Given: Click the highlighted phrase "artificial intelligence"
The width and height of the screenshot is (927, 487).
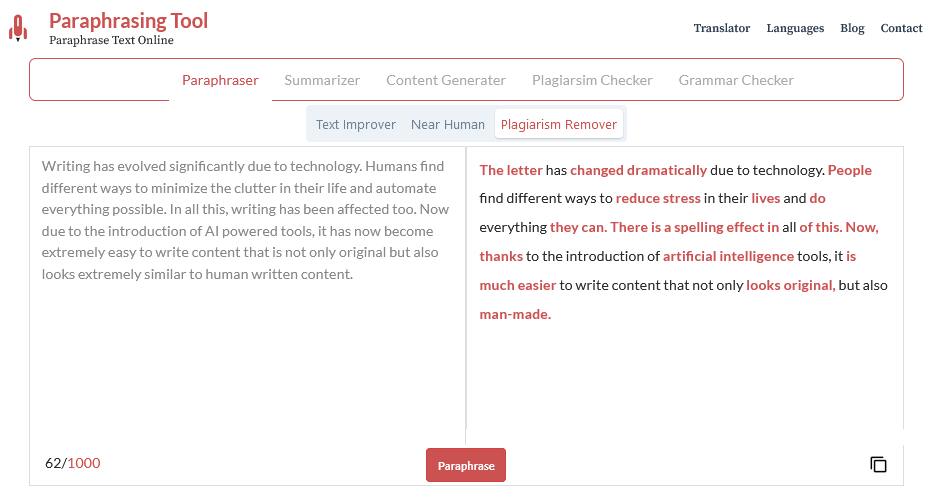Looking at the screenshot, I should click(728, 256).
